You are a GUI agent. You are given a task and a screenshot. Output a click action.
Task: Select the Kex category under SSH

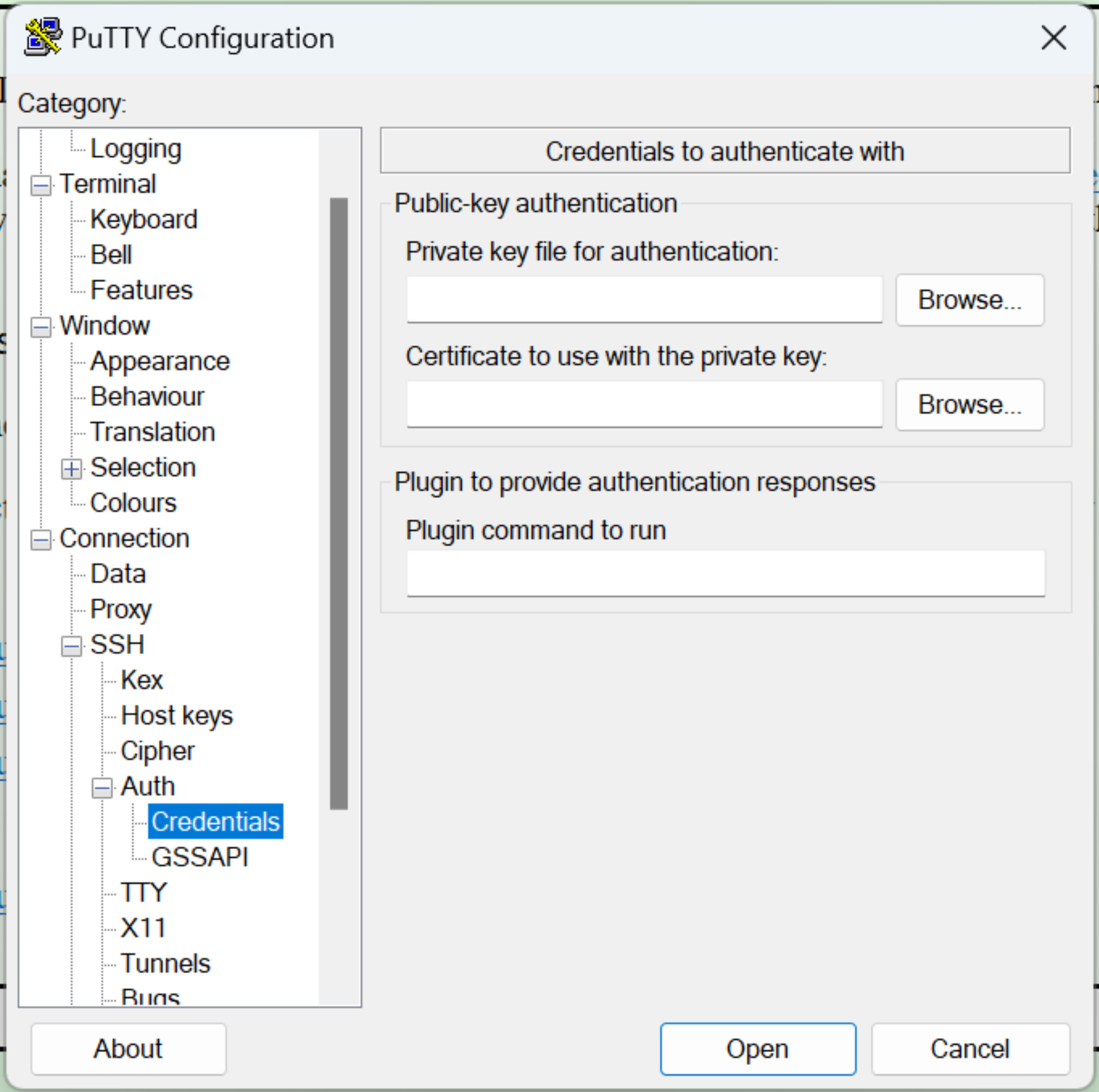pos(141,680)
